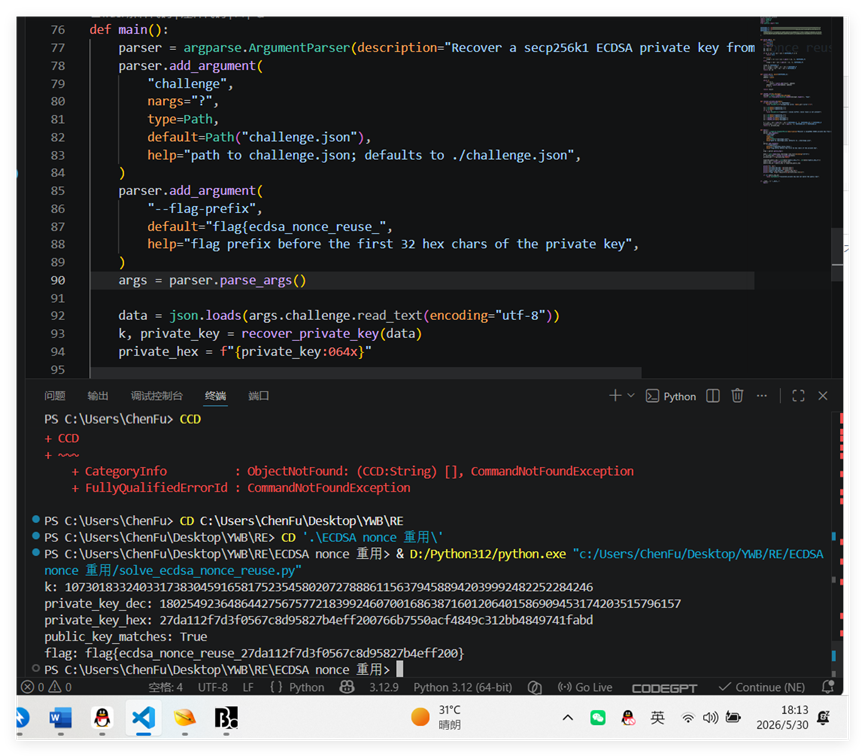Click line number 76 in gutter
The height and width of the screenshot is (756, 865).
(57, 30)
